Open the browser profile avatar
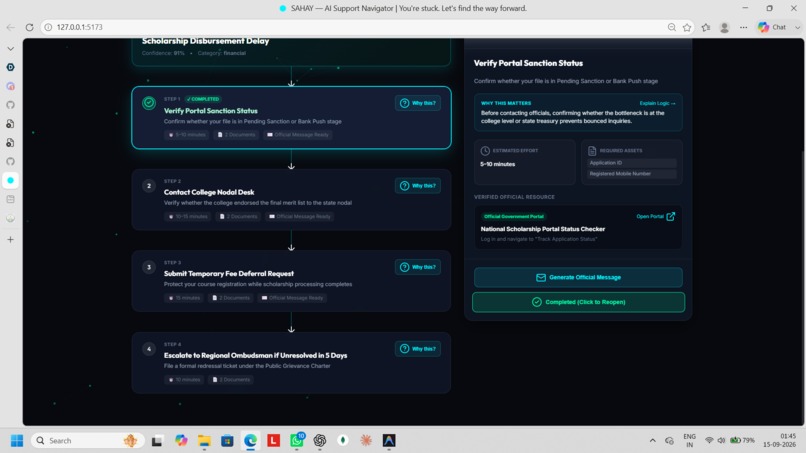806x453 pixels. (724, 27)
